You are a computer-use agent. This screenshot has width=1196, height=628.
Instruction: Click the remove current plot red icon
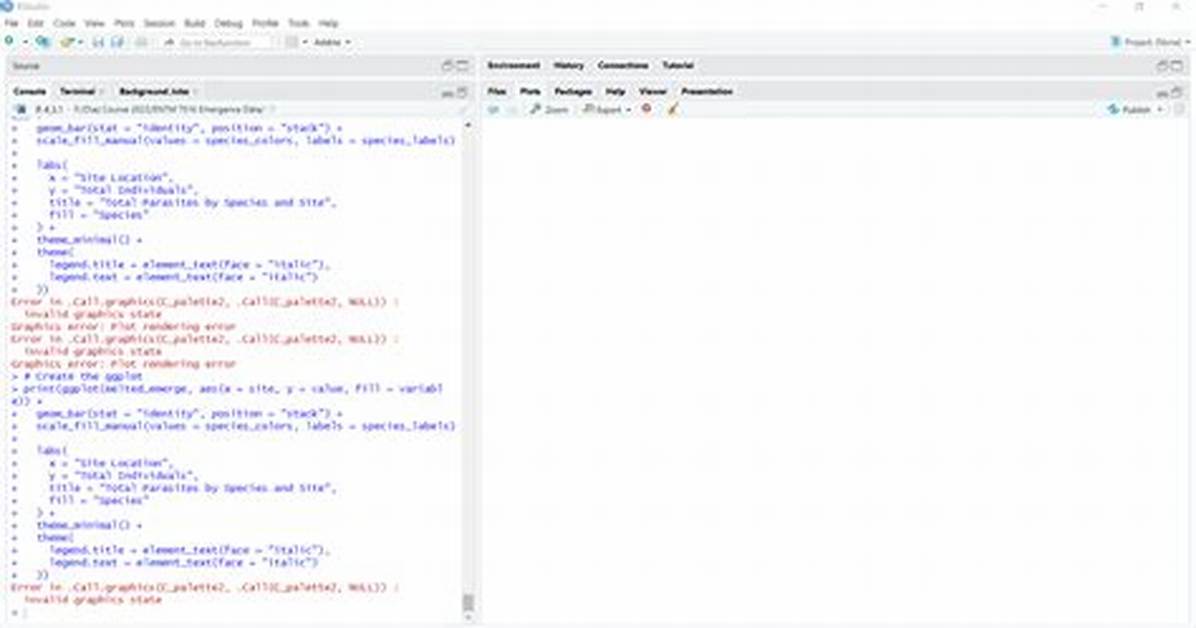[647, 110]
